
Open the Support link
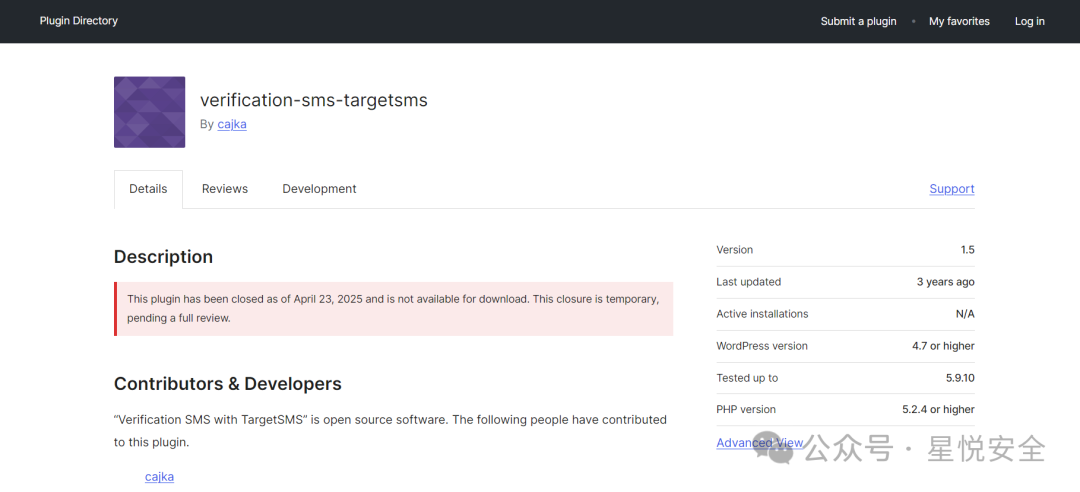click(951, 189)
